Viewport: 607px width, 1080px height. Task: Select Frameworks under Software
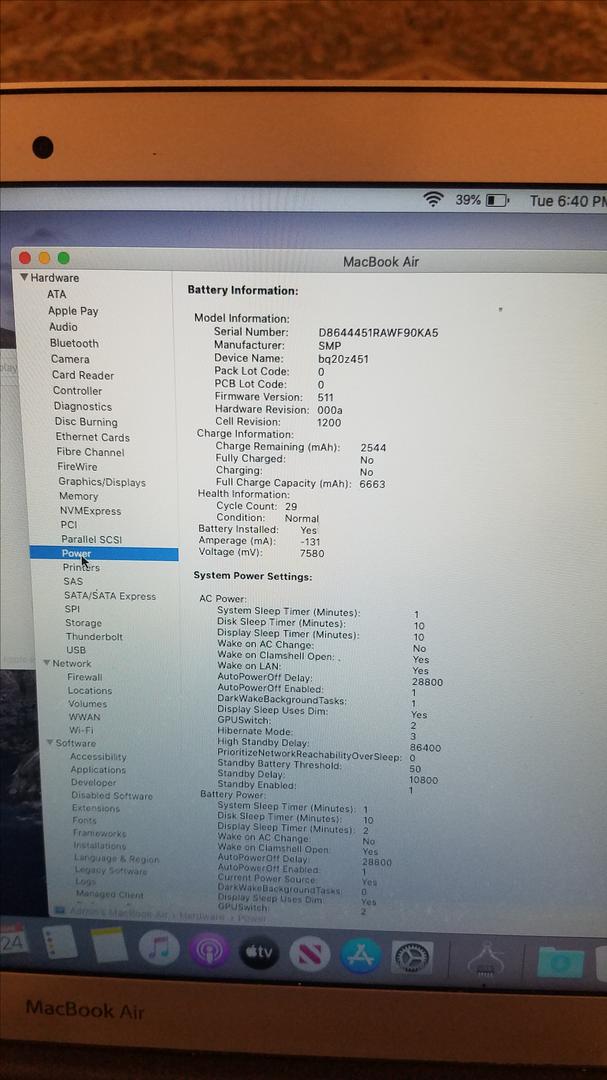pos(100,833)
